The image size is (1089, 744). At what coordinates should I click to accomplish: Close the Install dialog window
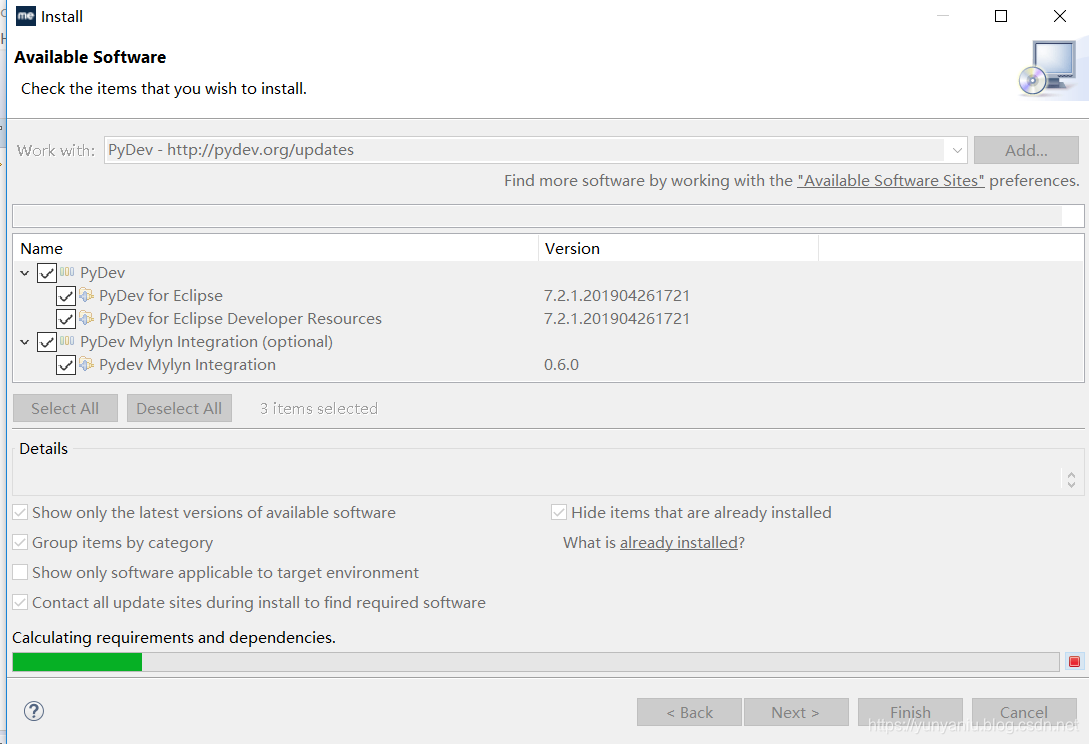pos(1059,16)
